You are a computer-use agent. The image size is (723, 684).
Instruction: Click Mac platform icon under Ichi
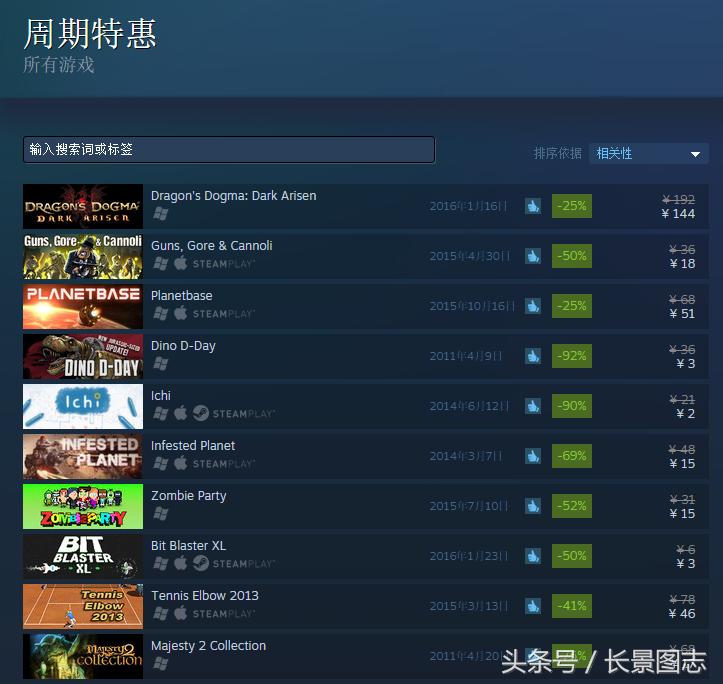tap(181, 413)
